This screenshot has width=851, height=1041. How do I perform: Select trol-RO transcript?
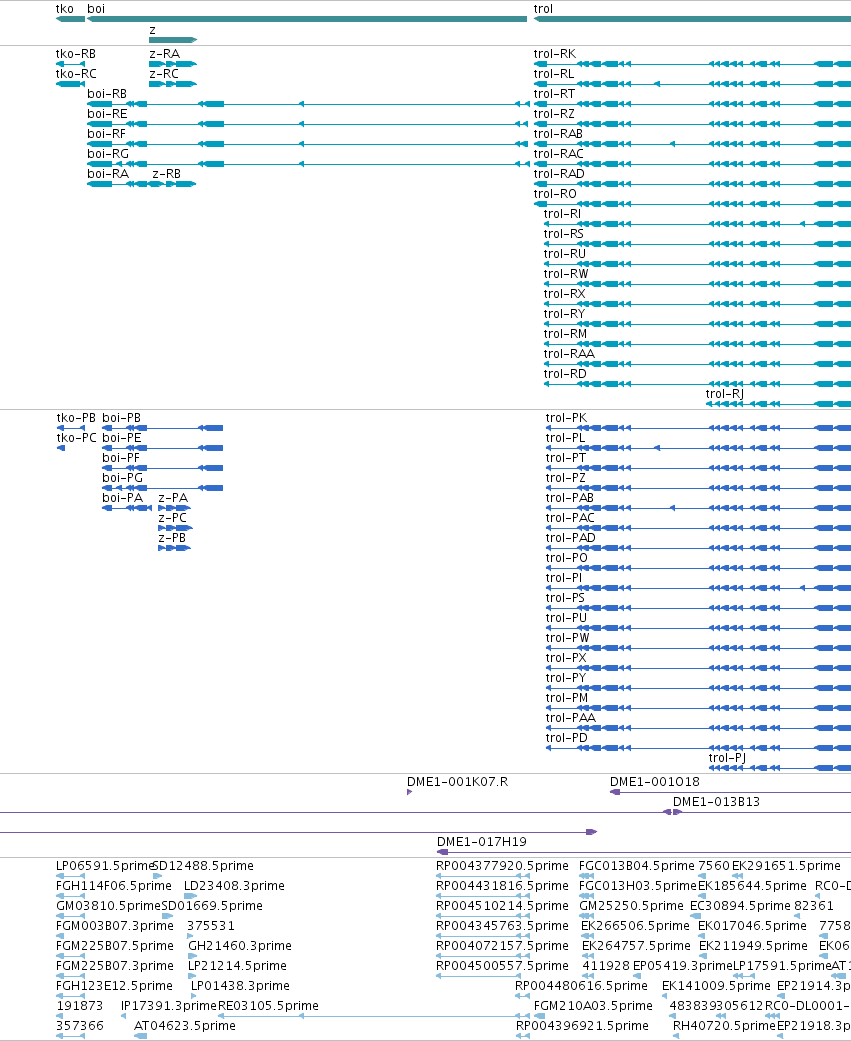pyautogui.click(x=555, y=193)
